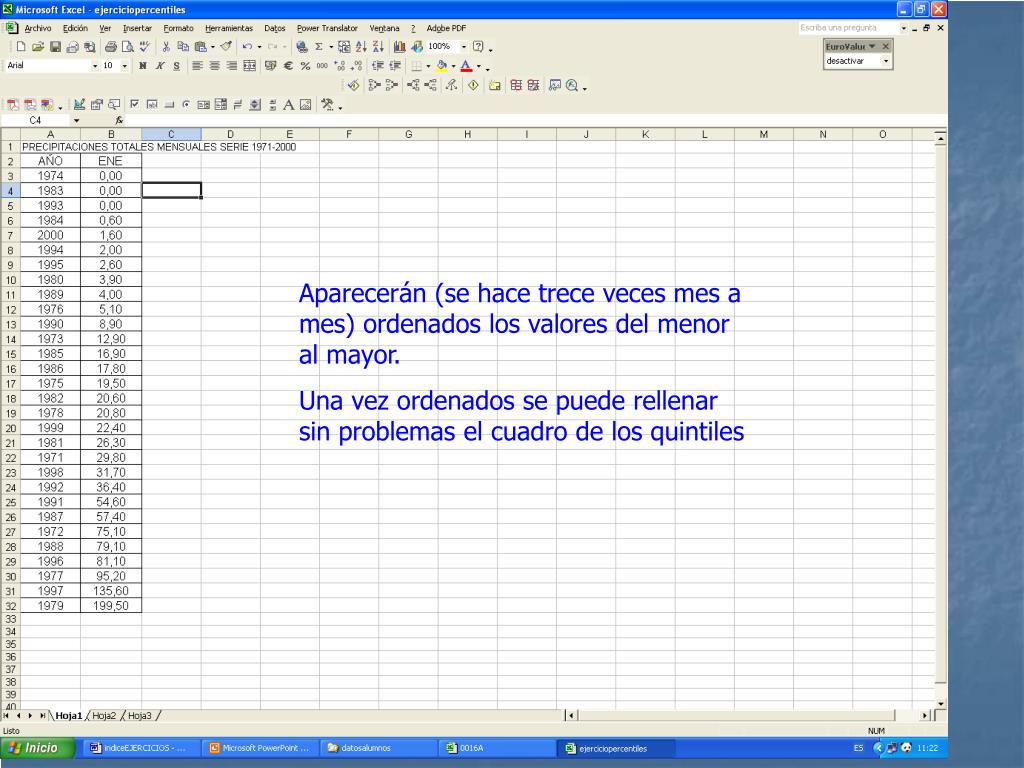Image resolution: width=1024 pixels, height=768 pixels.
Task: Pick the yellow fill color bucket
Action: point(441,65)
